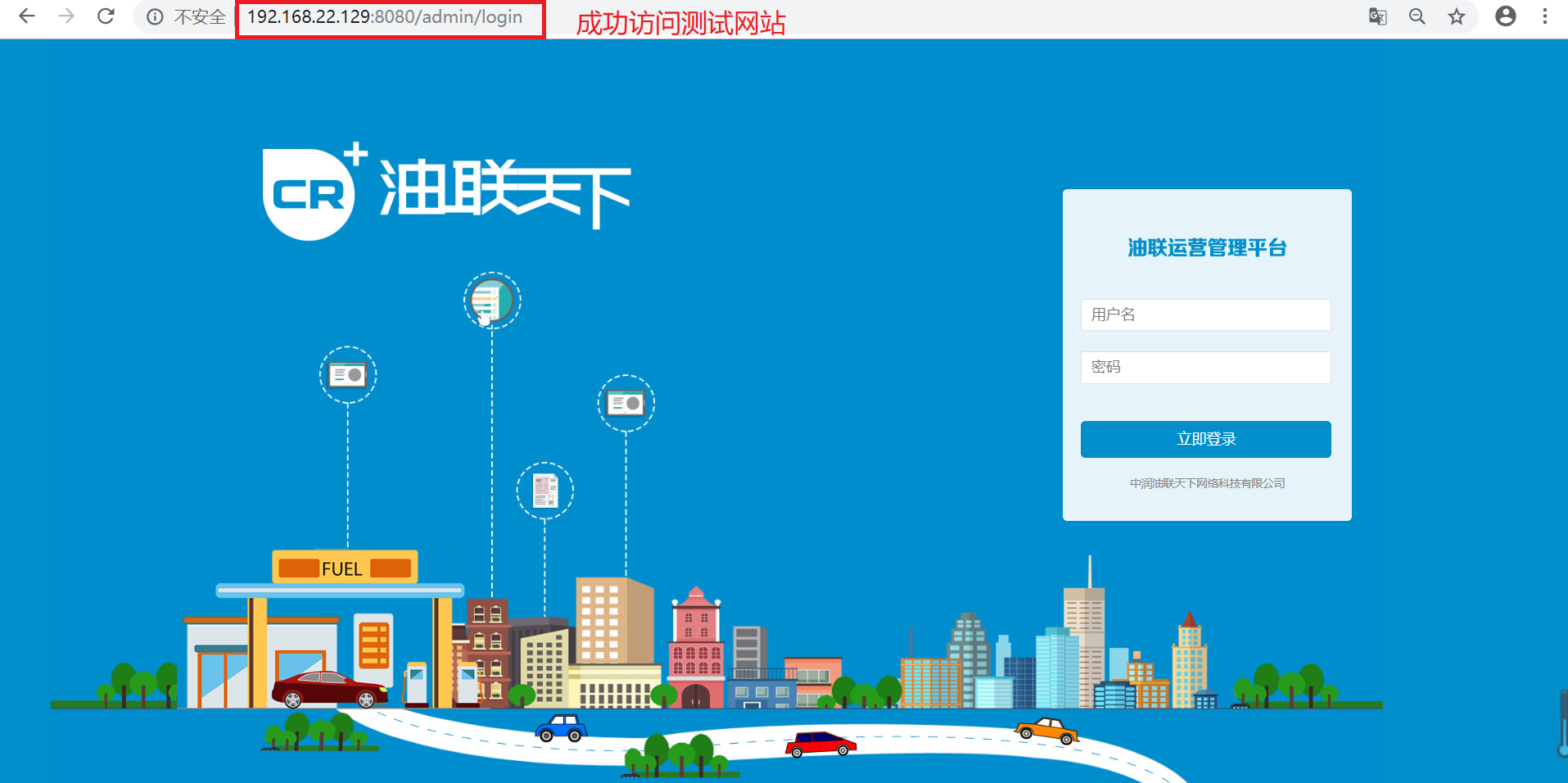Reload the login page
This screenshot has width=1568, height=783.
(x=106, y=16)
